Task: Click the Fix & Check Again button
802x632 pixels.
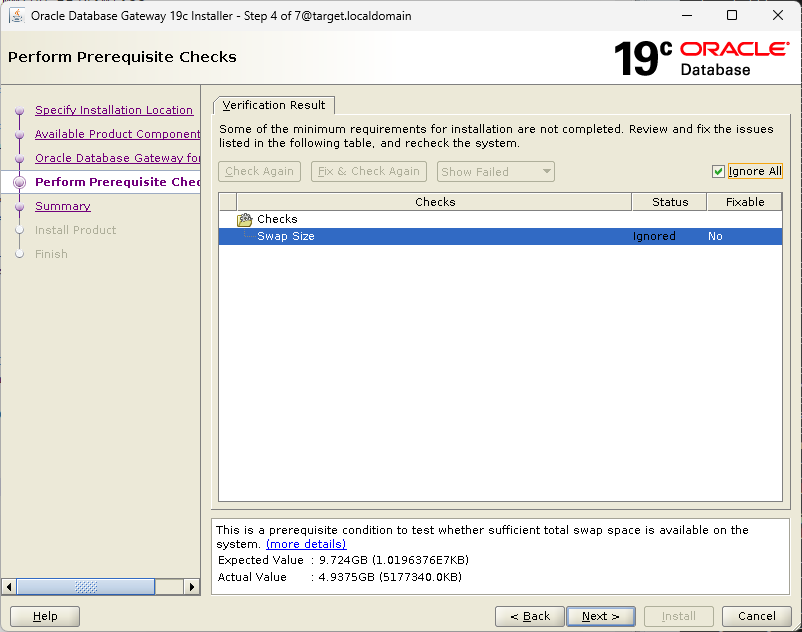Action: point(369,171)
